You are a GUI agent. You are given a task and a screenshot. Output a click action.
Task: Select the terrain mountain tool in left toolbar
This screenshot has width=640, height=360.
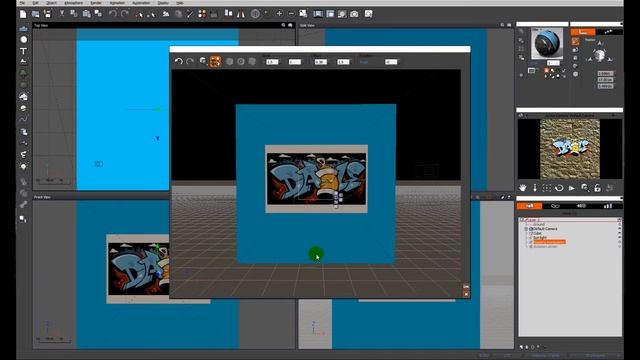(24, 62)
